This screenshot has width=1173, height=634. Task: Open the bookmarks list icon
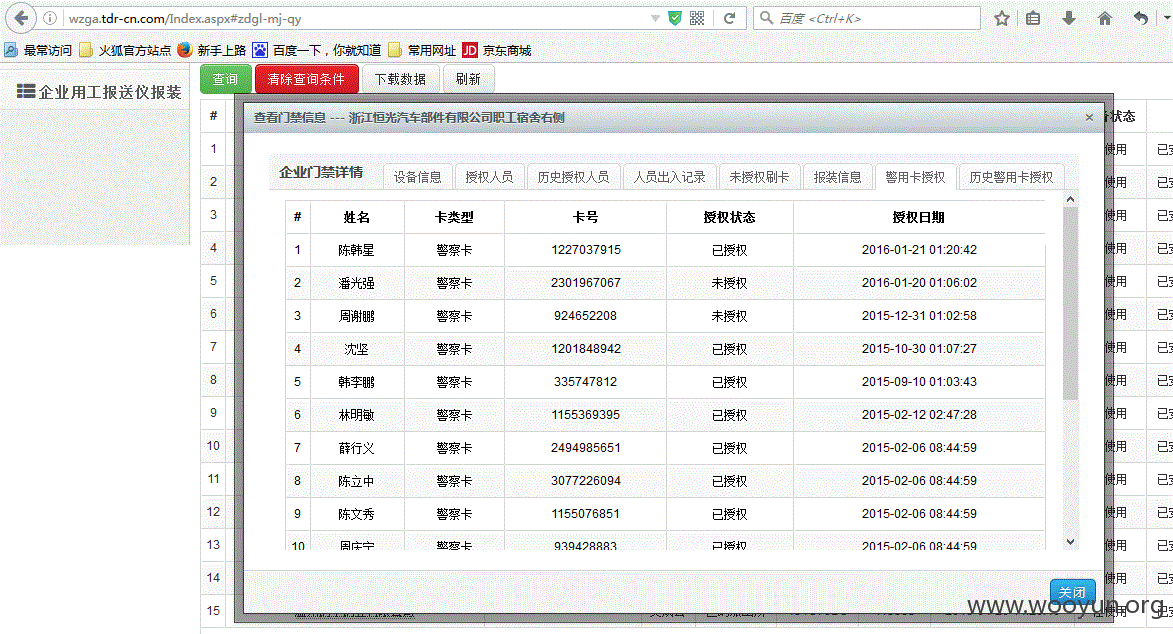pyautogui.click(x=1033, y=18)
